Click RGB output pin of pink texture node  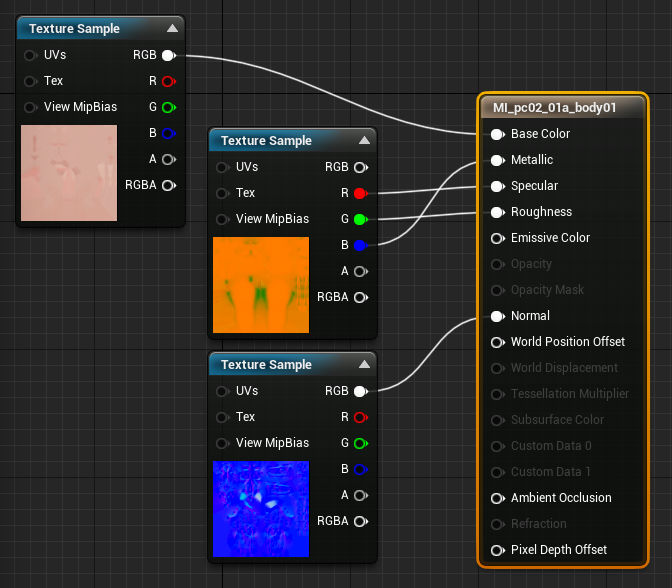(x=169, y=55)
